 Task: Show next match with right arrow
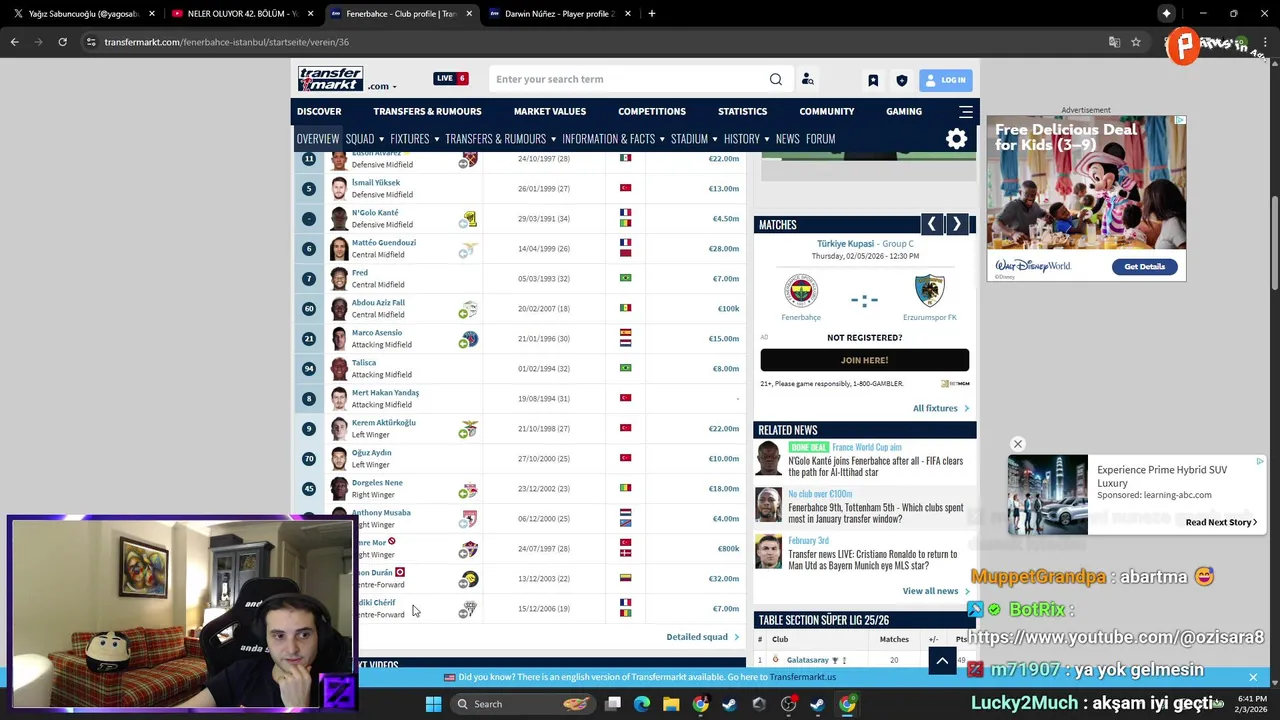[x=956, y=225]
